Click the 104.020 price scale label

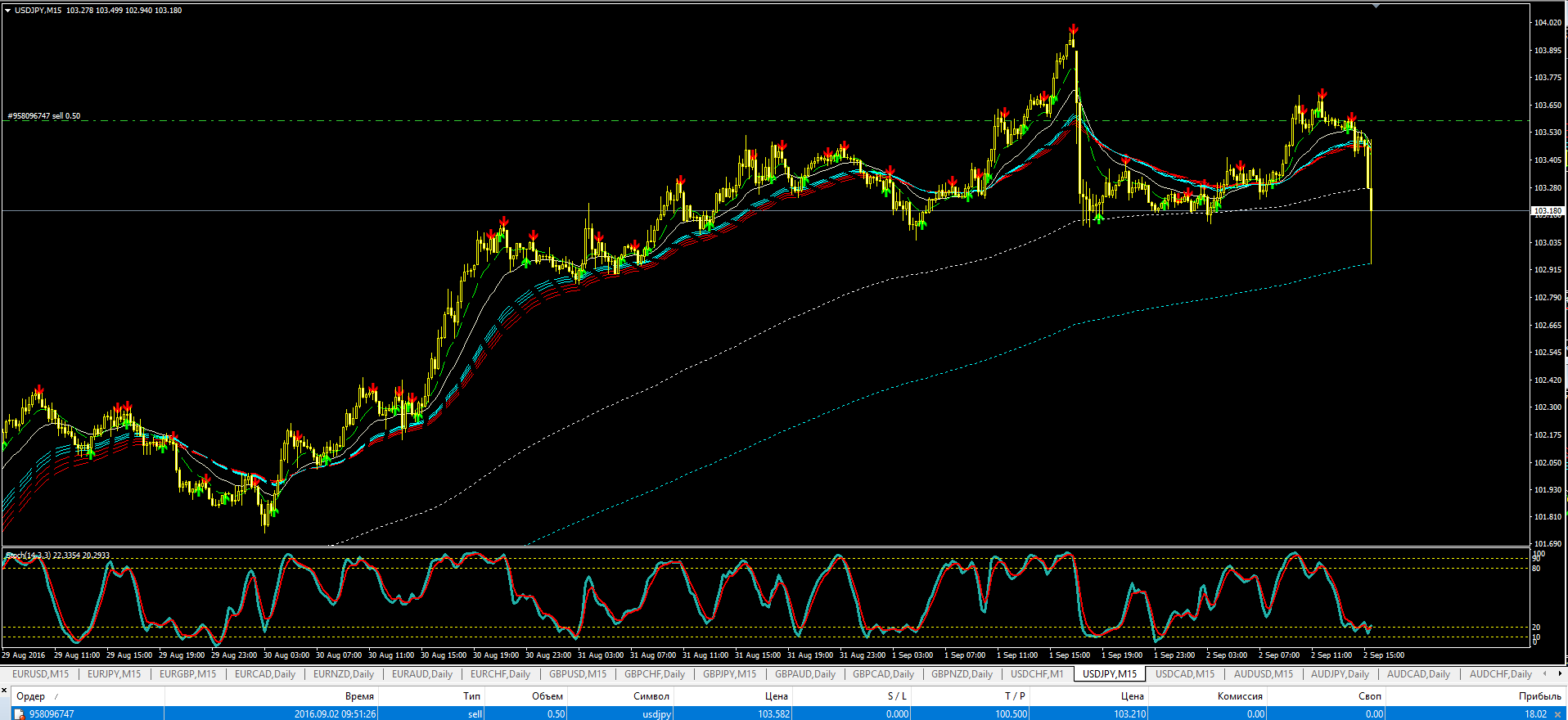(x=1547, y=23)
